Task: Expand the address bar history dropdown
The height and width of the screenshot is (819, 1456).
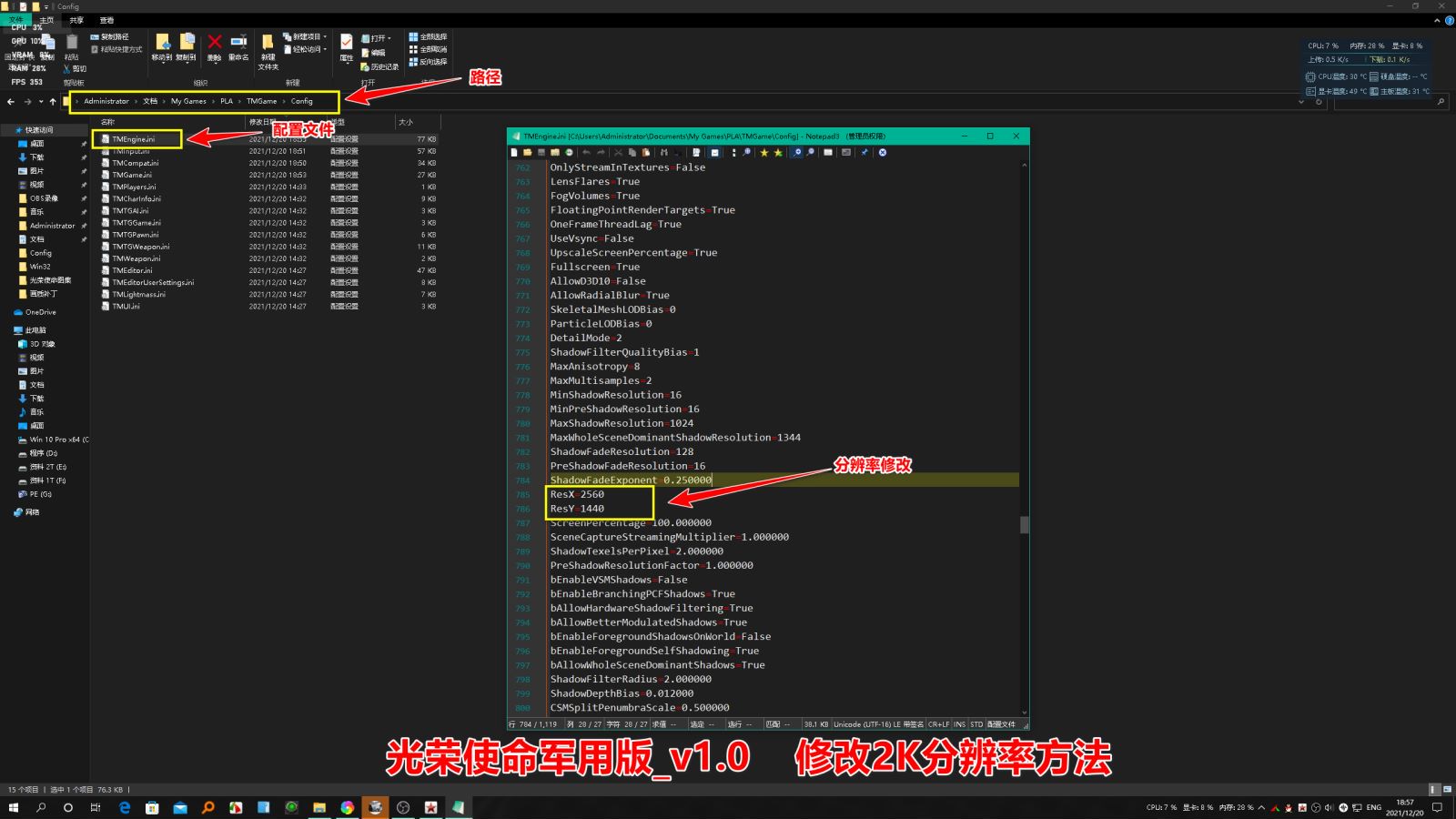Action: click(1301, 101)
